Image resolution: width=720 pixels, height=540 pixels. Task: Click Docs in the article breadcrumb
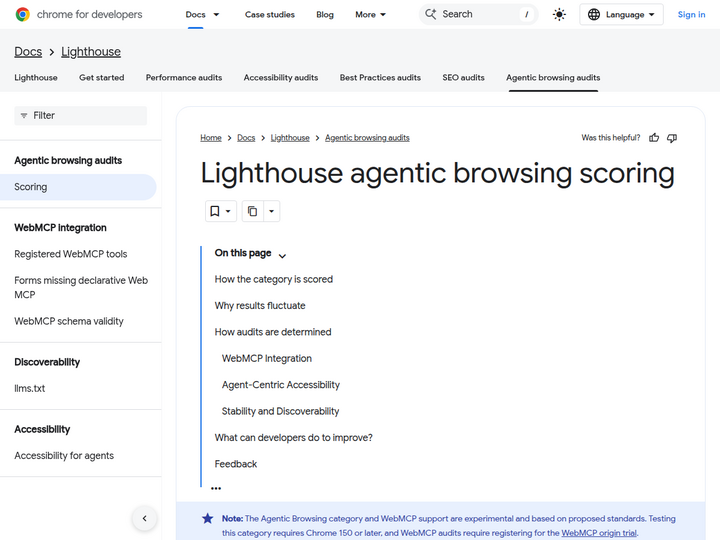click(x=246, y=138)
